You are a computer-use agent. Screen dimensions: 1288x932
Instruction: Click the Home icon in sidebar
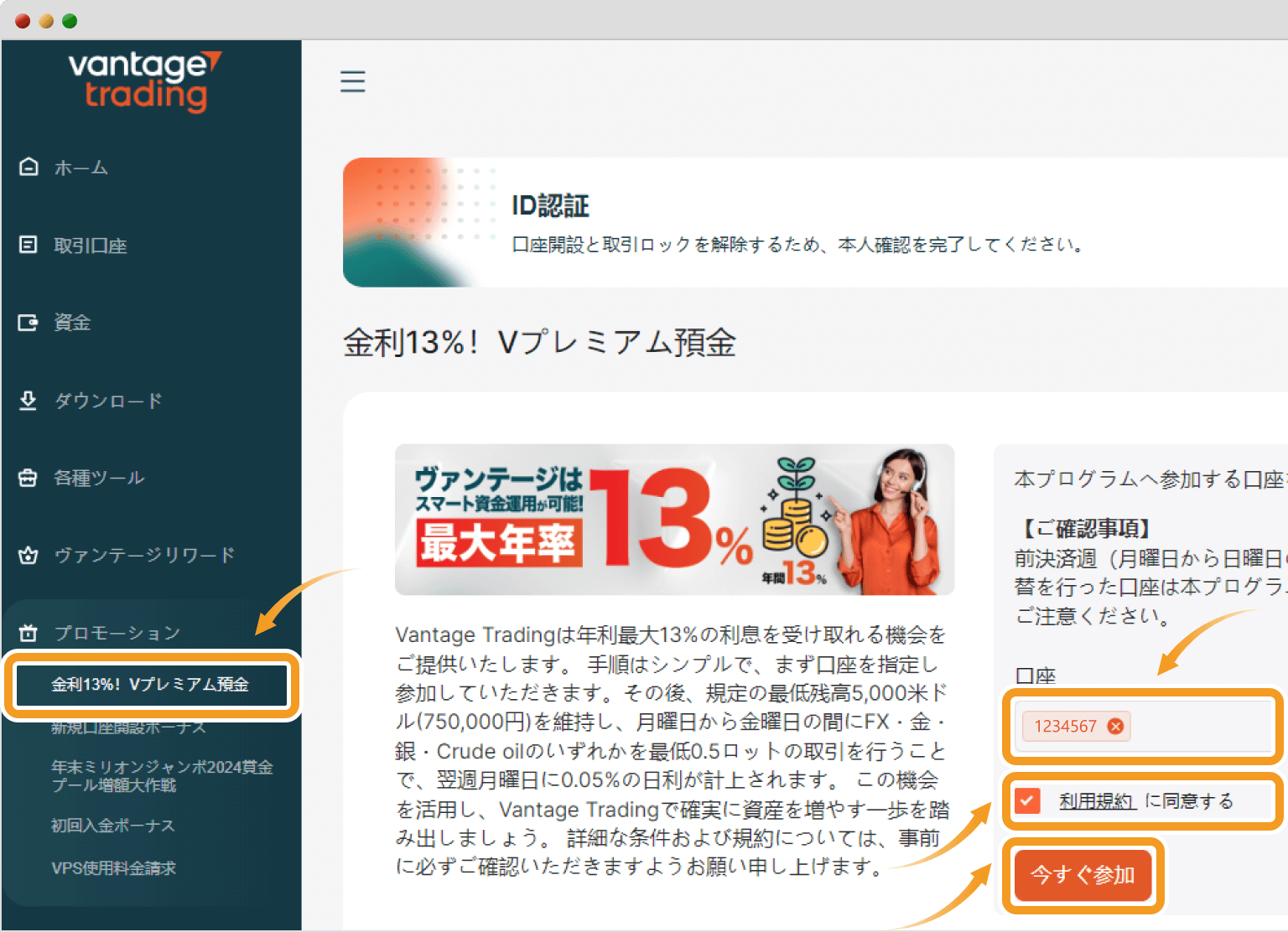pyautogui.click(x=29, y=167)
